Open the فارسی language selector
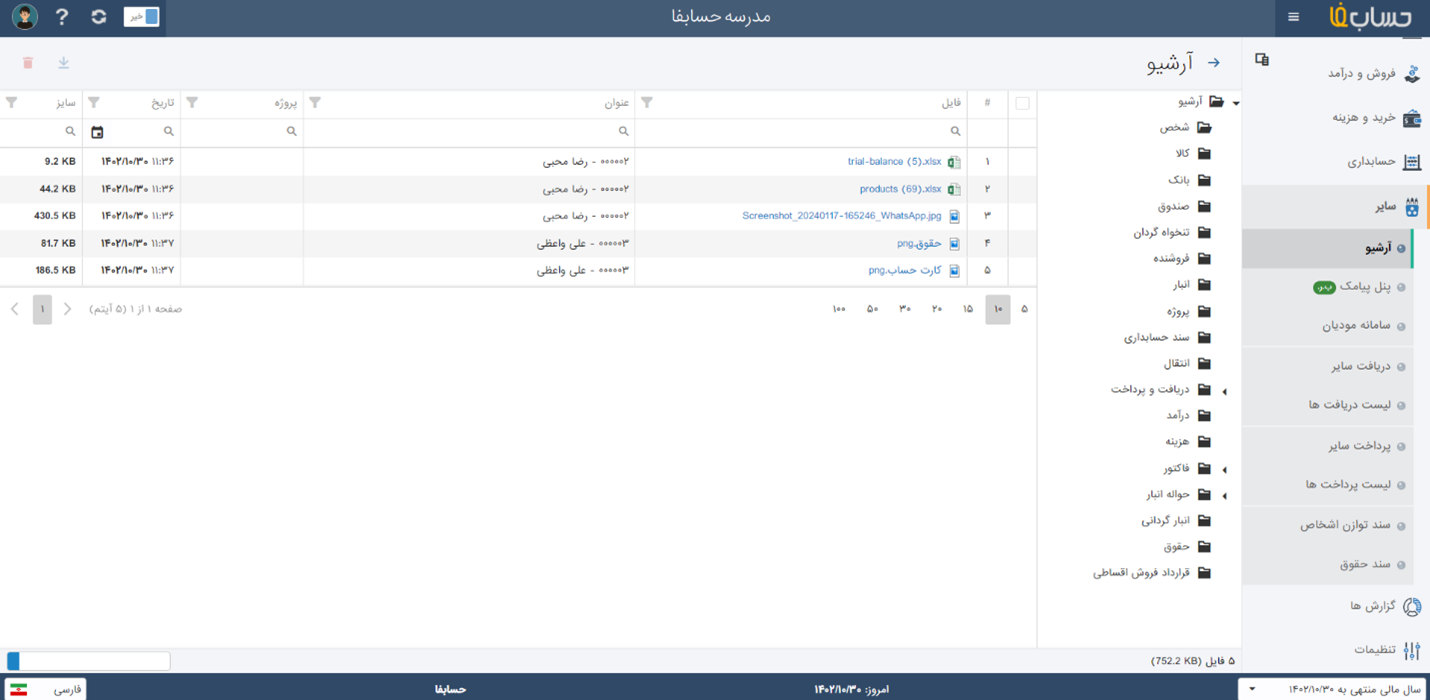Viewport: 1430px width, 700px height. (46, 689)
